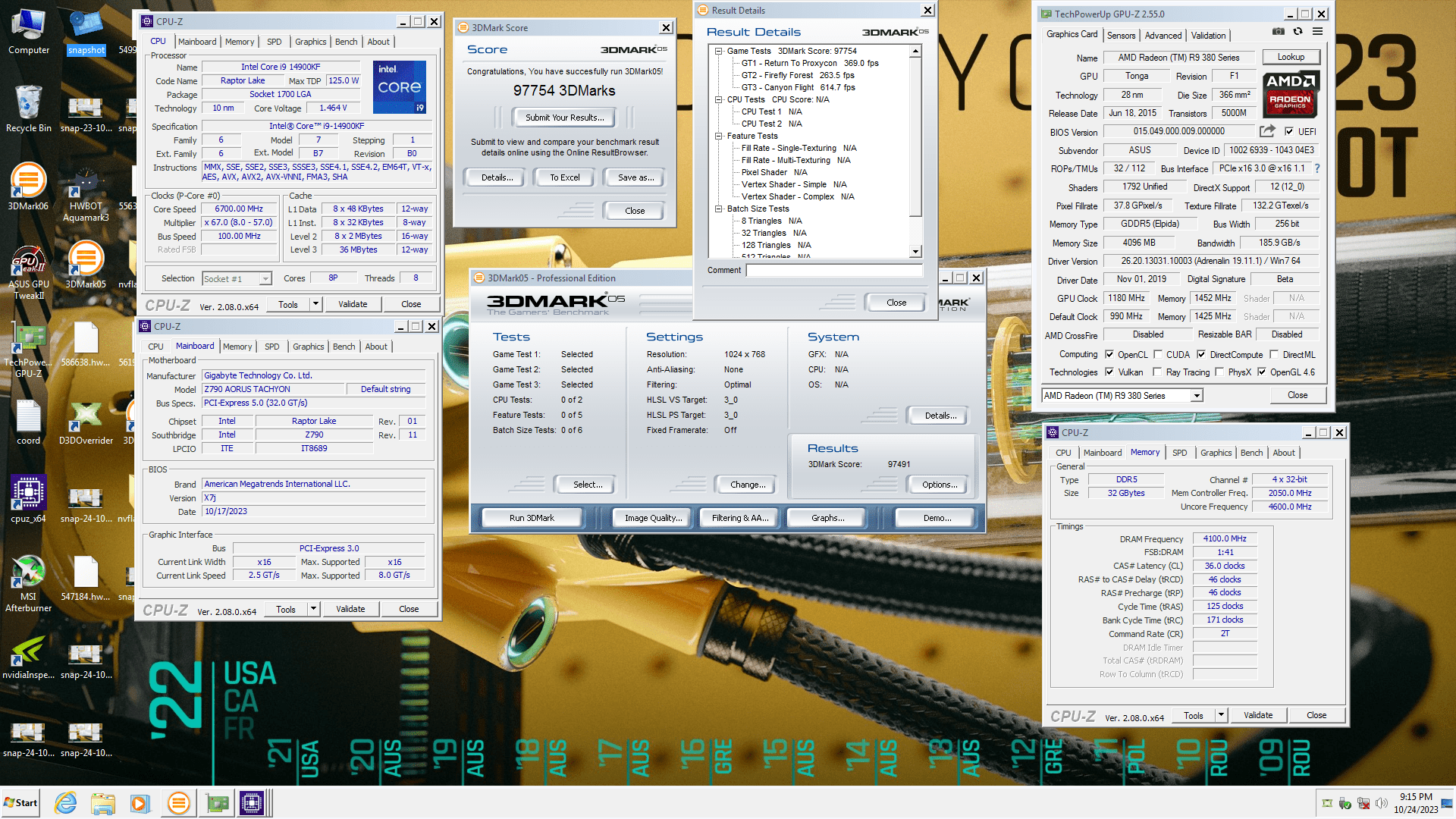The width and height of the screenshot is (1456, 819).
Task: Click the Lookup button in GPU-Z
Action: [1291, 57]
